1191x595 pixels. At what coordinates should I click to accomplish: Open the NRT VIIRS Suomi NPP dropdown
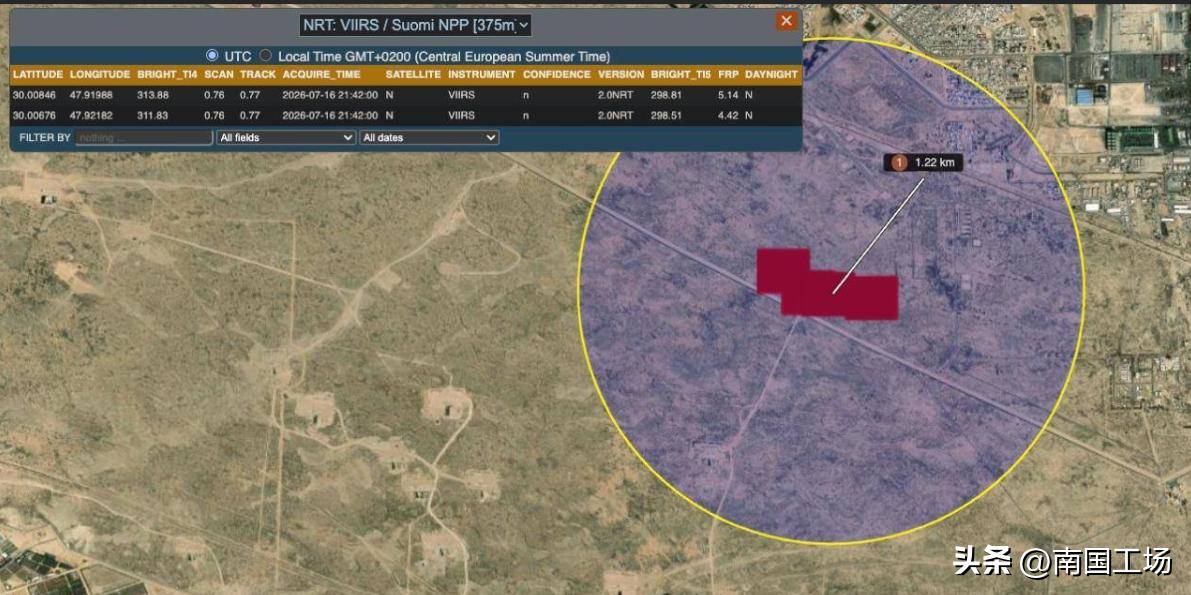(x=415, y=25)
